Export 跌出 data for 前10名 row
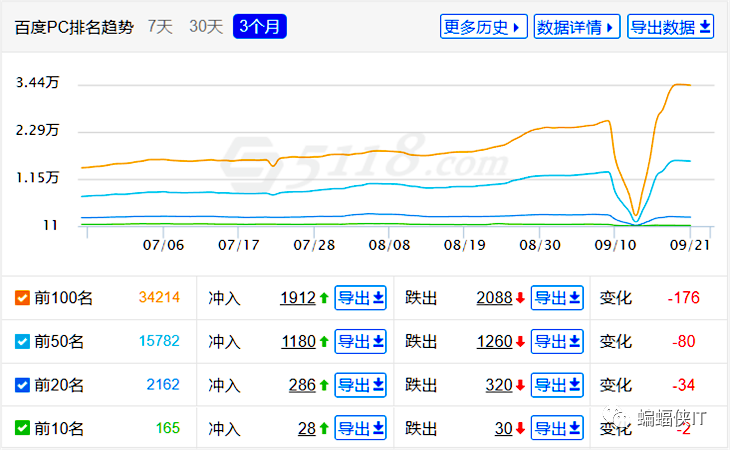730x450 pixels. (557, 428)
